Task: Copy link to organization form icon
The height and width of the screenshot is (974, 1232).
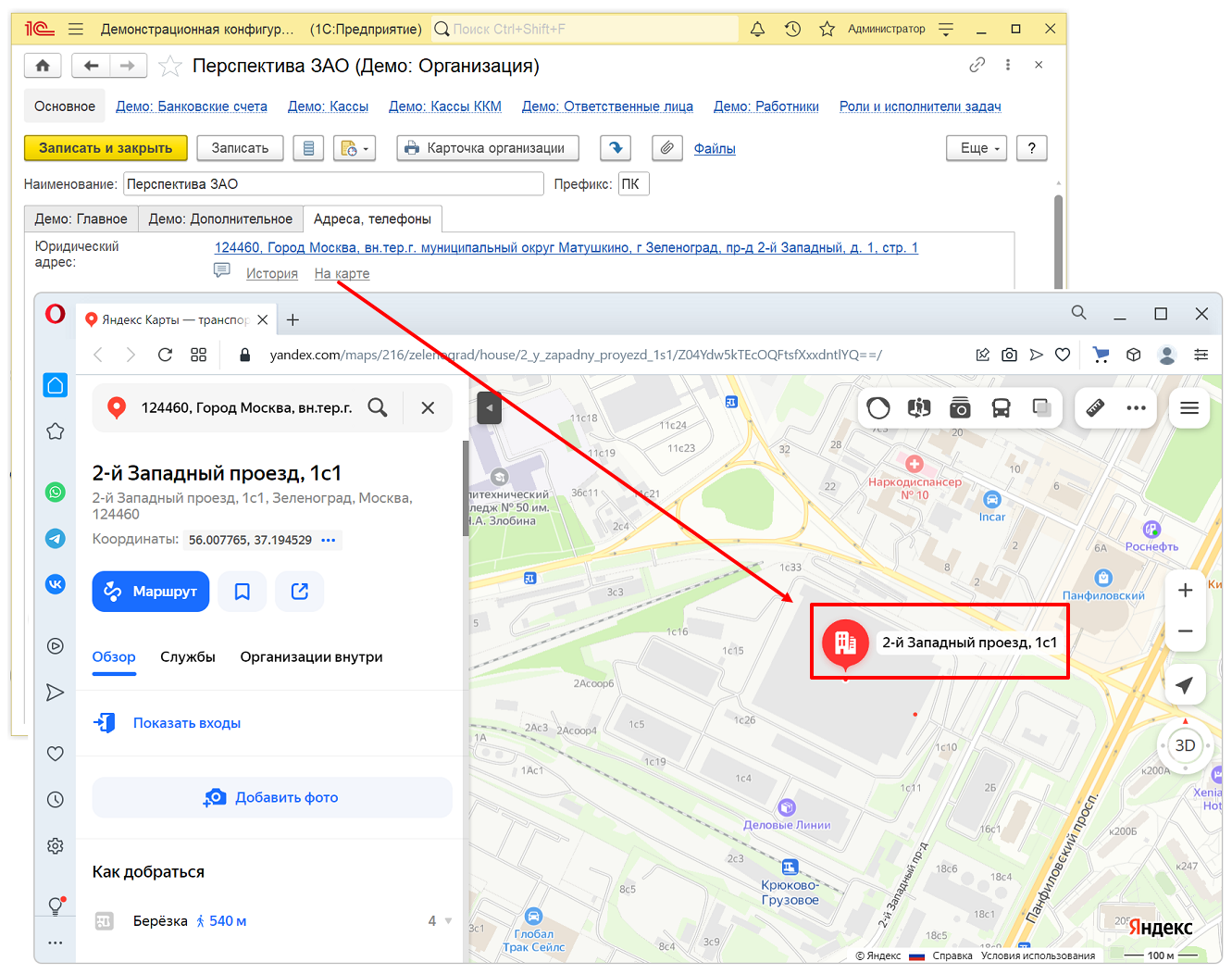Action: coord(977,65)
